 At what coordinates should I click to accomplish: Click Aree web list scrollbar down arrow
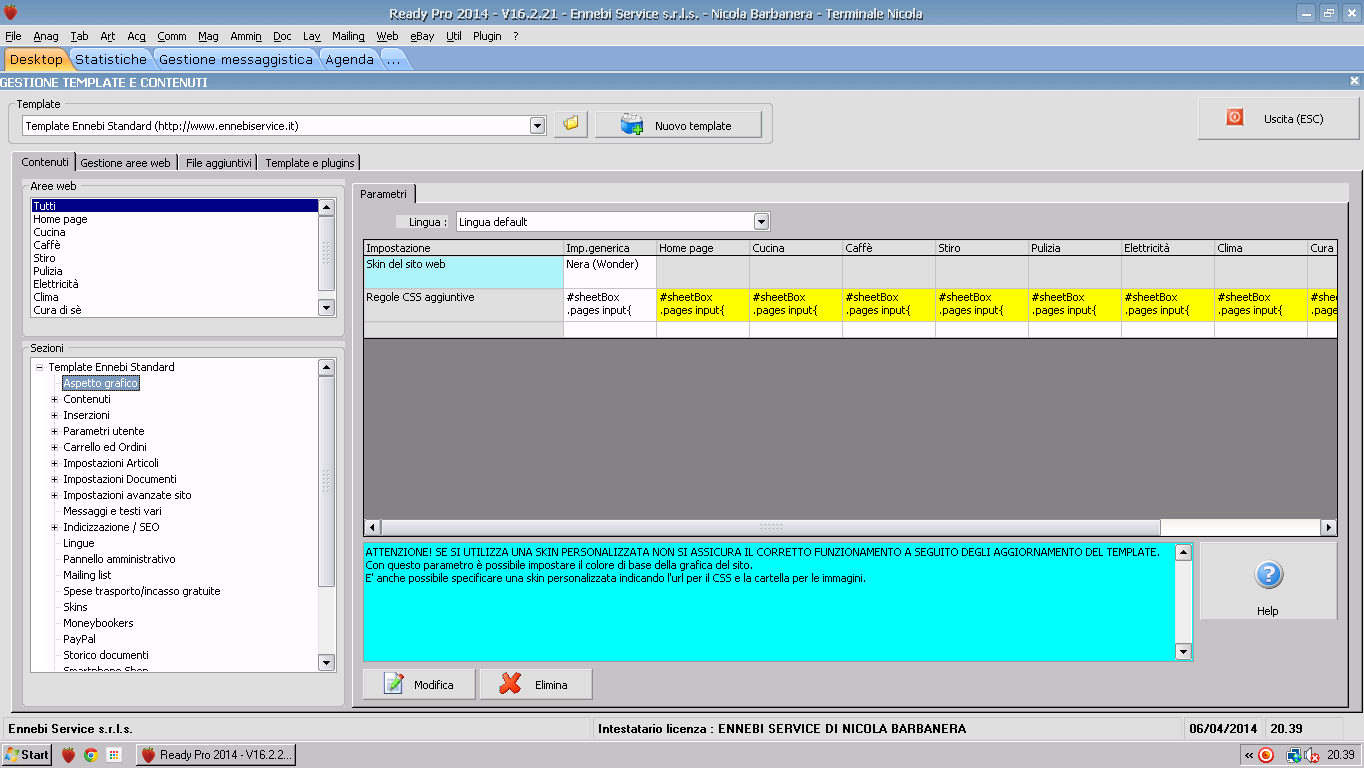326,309
